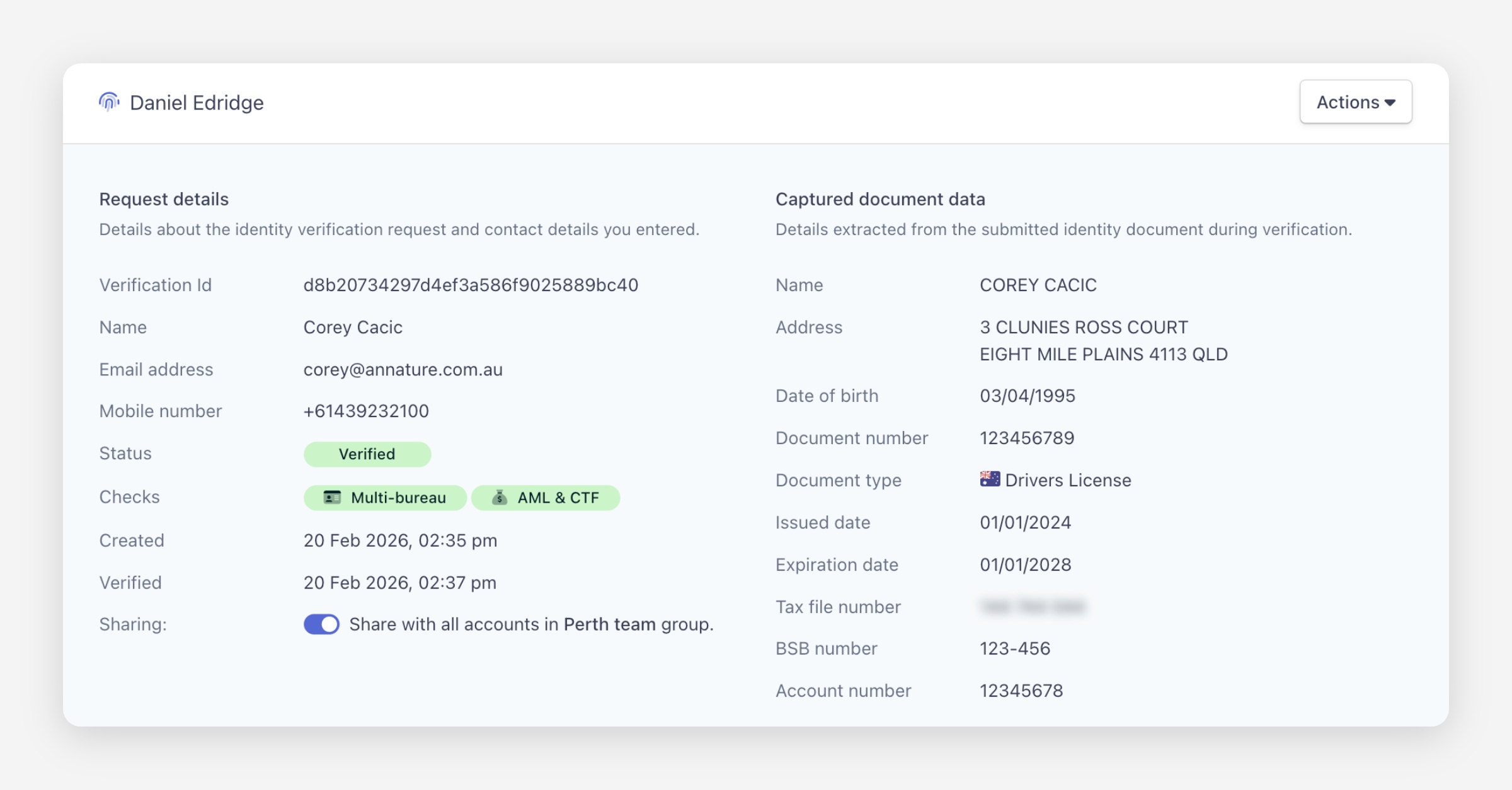Image resolution: width=1512 pixels, height=790 pixels.
Task: Click the Account number 12345678 value
Action: [x=1021, y=690]
